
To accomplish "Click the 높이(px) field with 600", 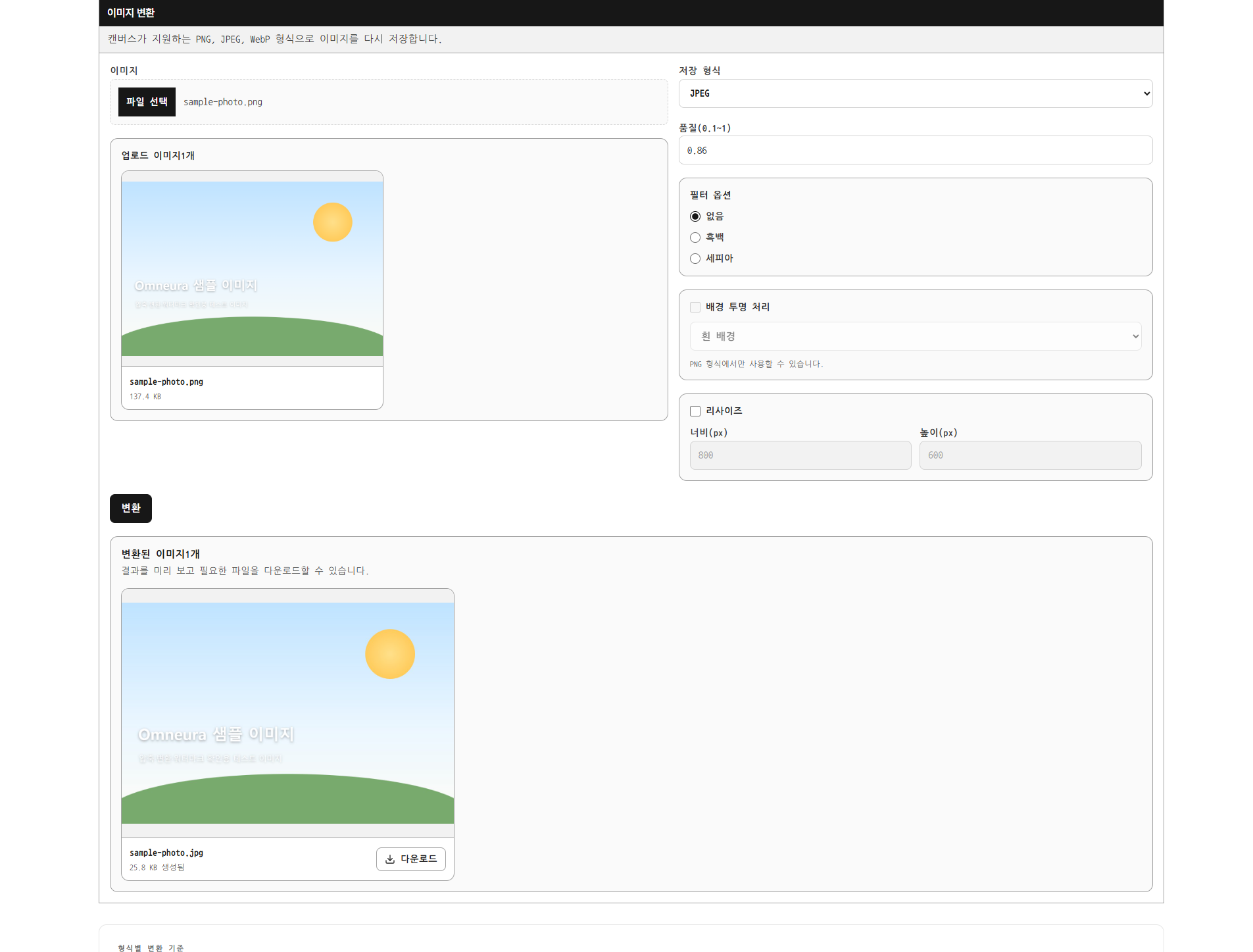I will pyautogui.click(x=1030, y=455).
